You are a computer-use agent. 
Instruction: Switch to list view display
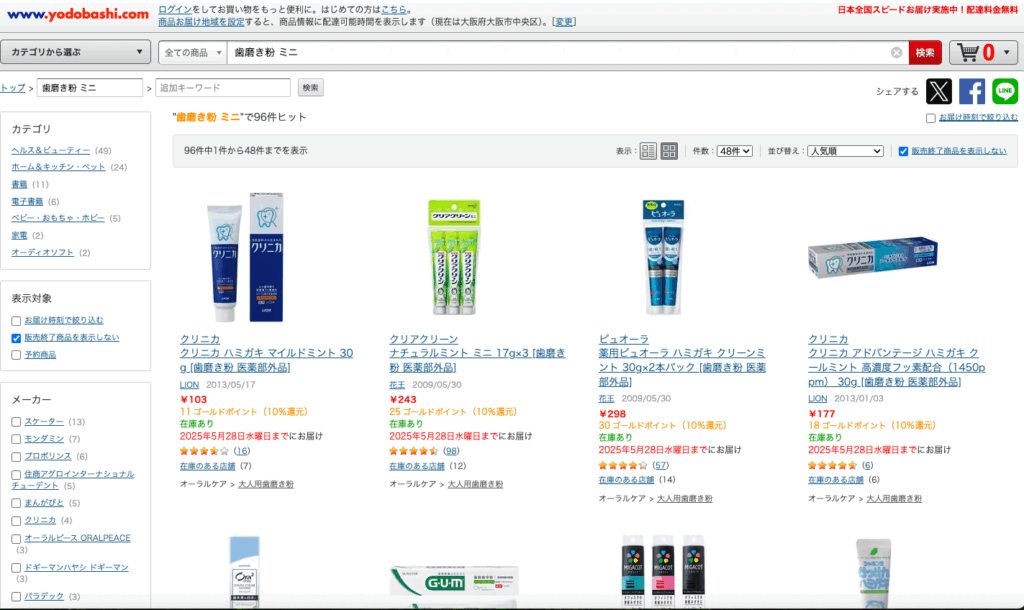tap(648, 151)
